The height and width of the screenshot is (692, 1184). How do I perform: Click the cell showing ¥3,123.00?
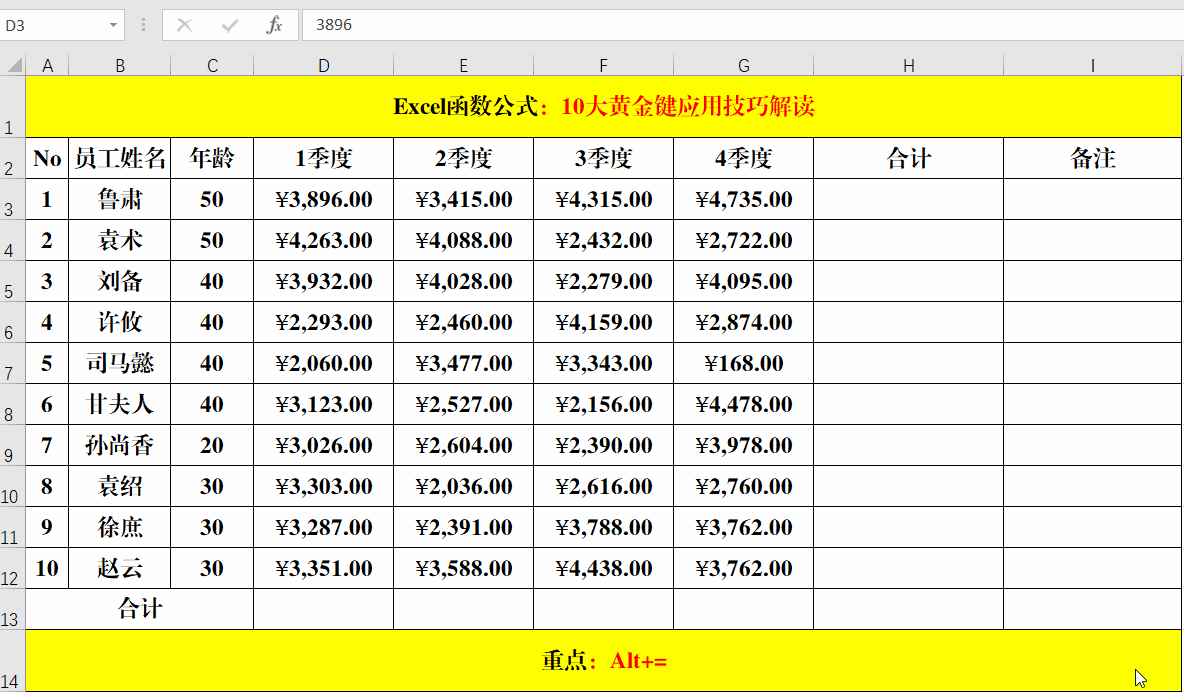click(324, 404)
